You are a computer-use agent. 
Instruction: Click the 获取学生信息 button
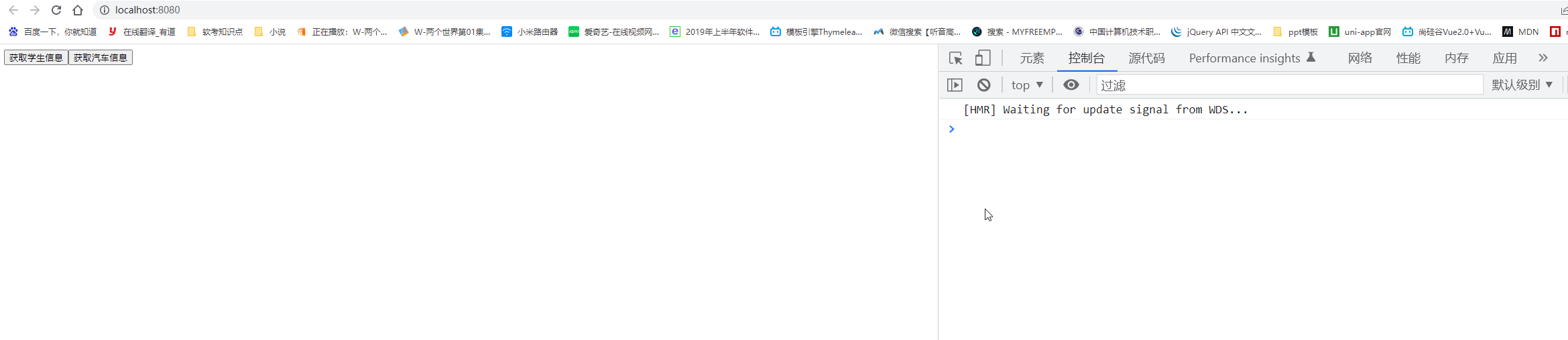tap(36, 58)
